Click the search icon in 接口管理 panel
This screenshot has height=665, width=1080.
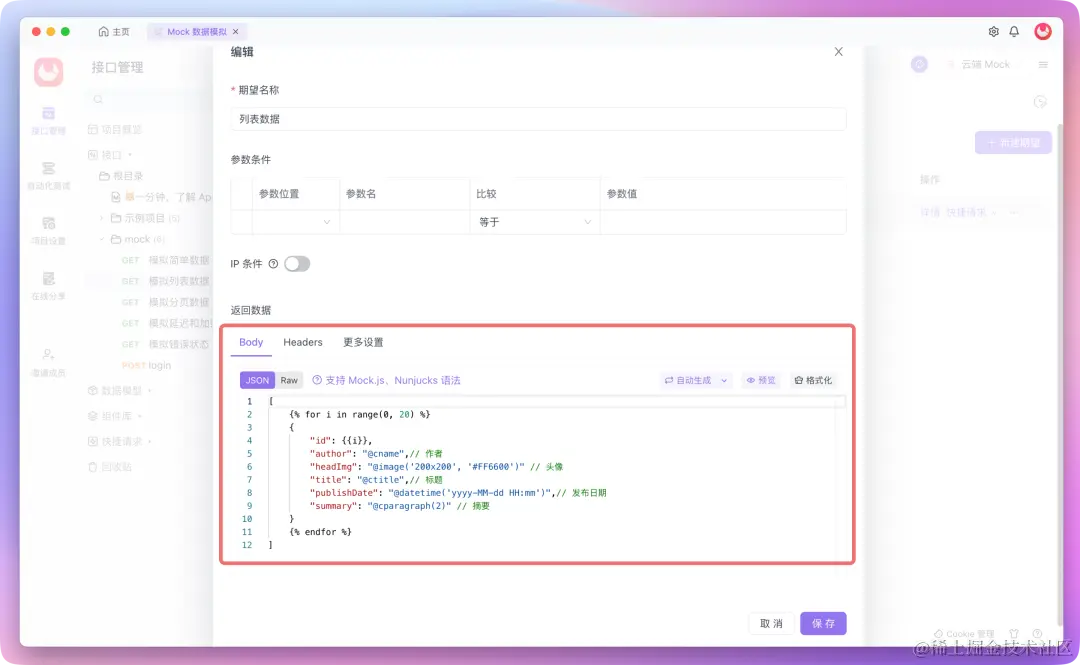(98, 100)
